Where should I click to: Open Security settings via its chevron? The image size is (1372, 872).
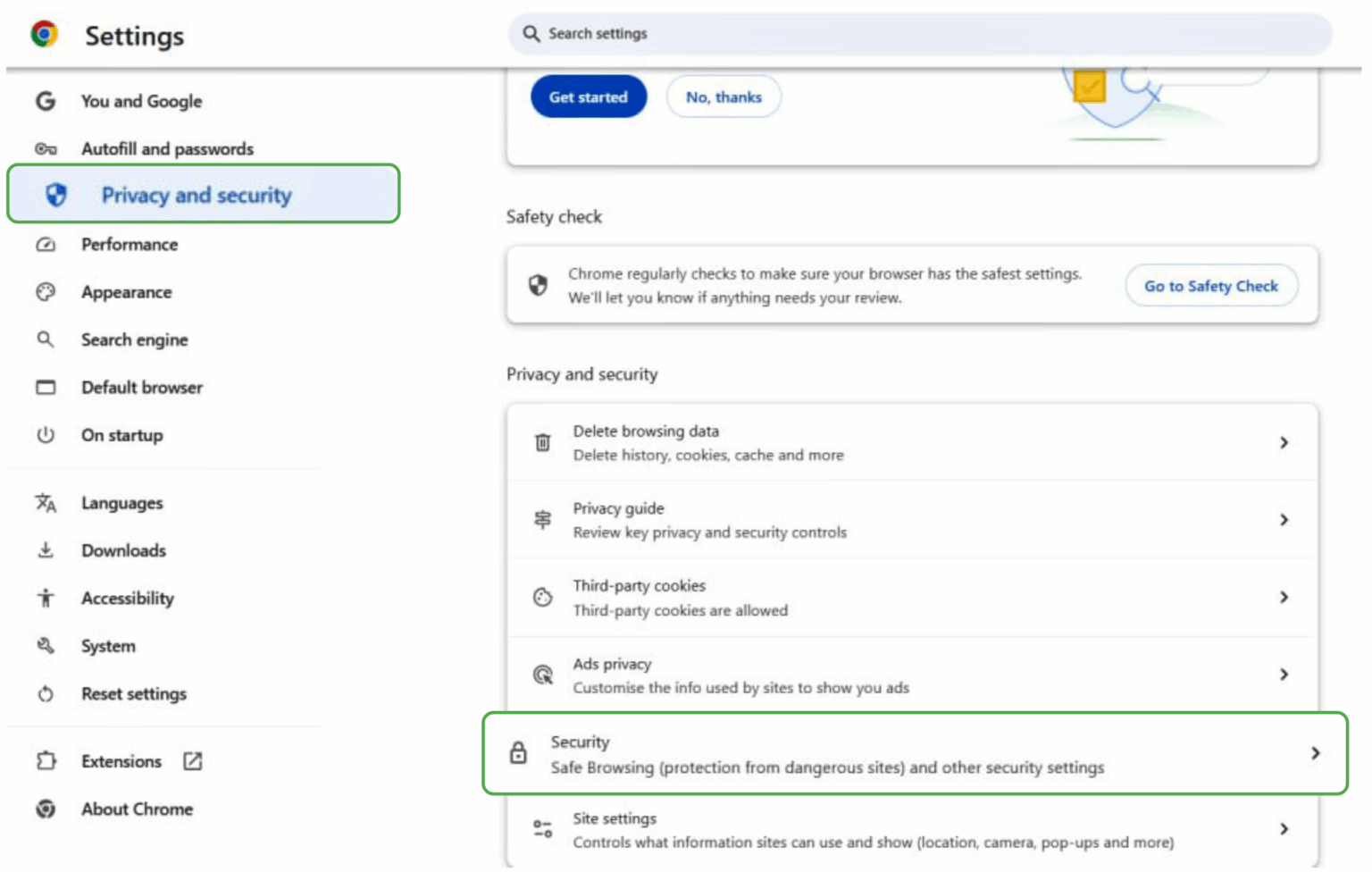pyautogui.click(x=1315, y=753)
